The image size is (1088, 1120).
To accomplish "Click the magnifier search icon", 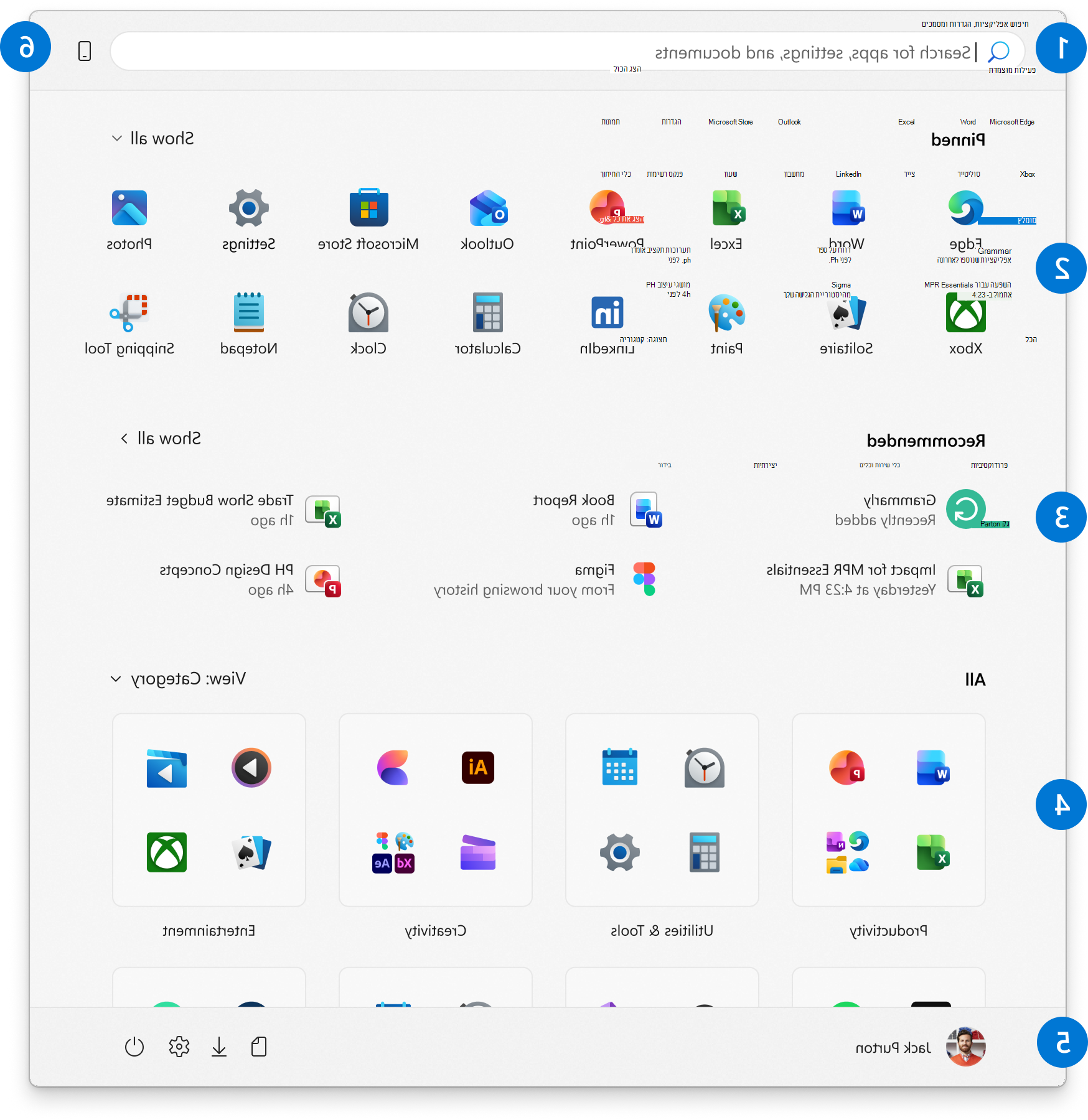I will click(x=999, y=52).
